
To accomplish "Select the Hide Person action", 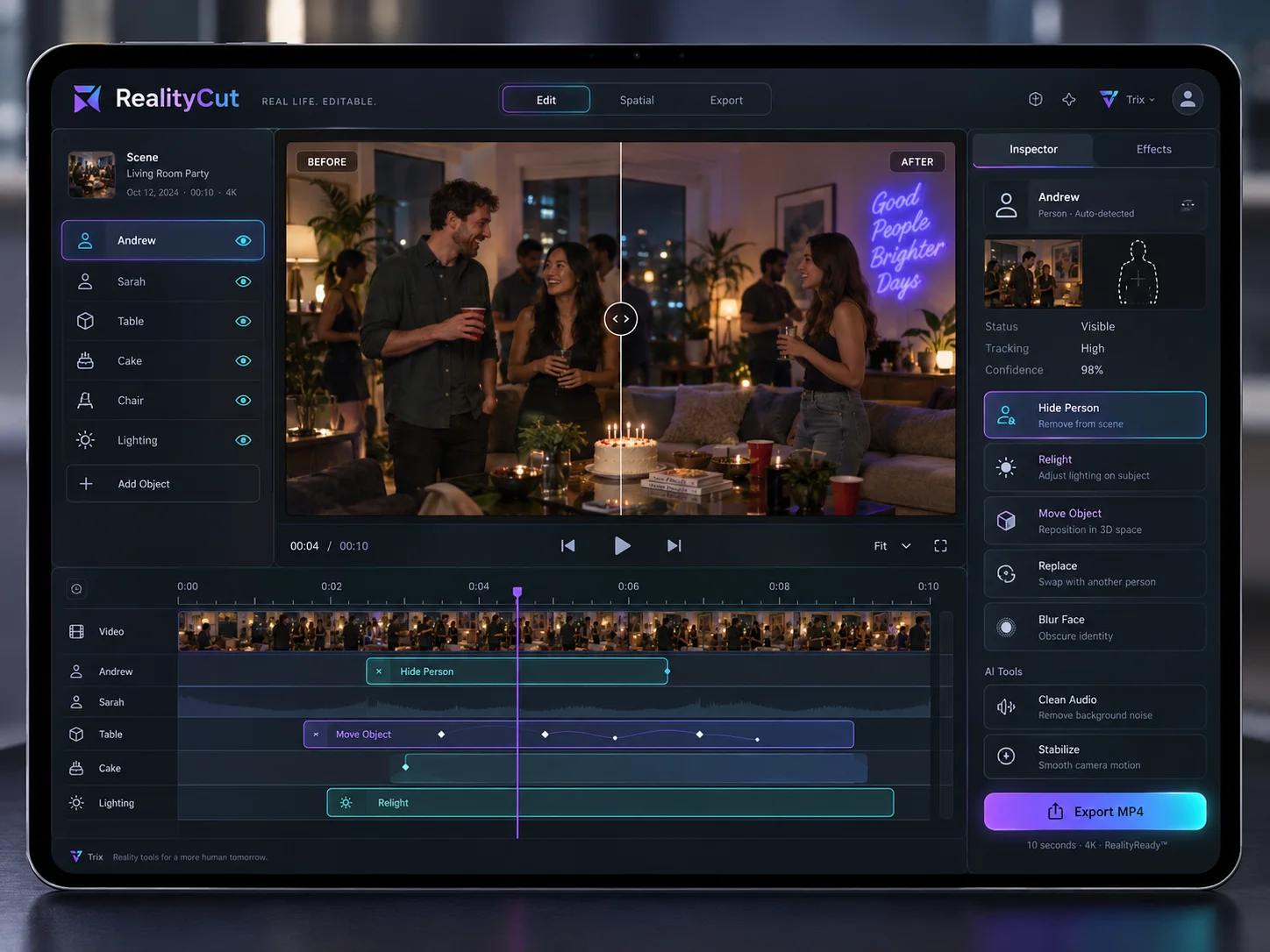I will 1095,415.
